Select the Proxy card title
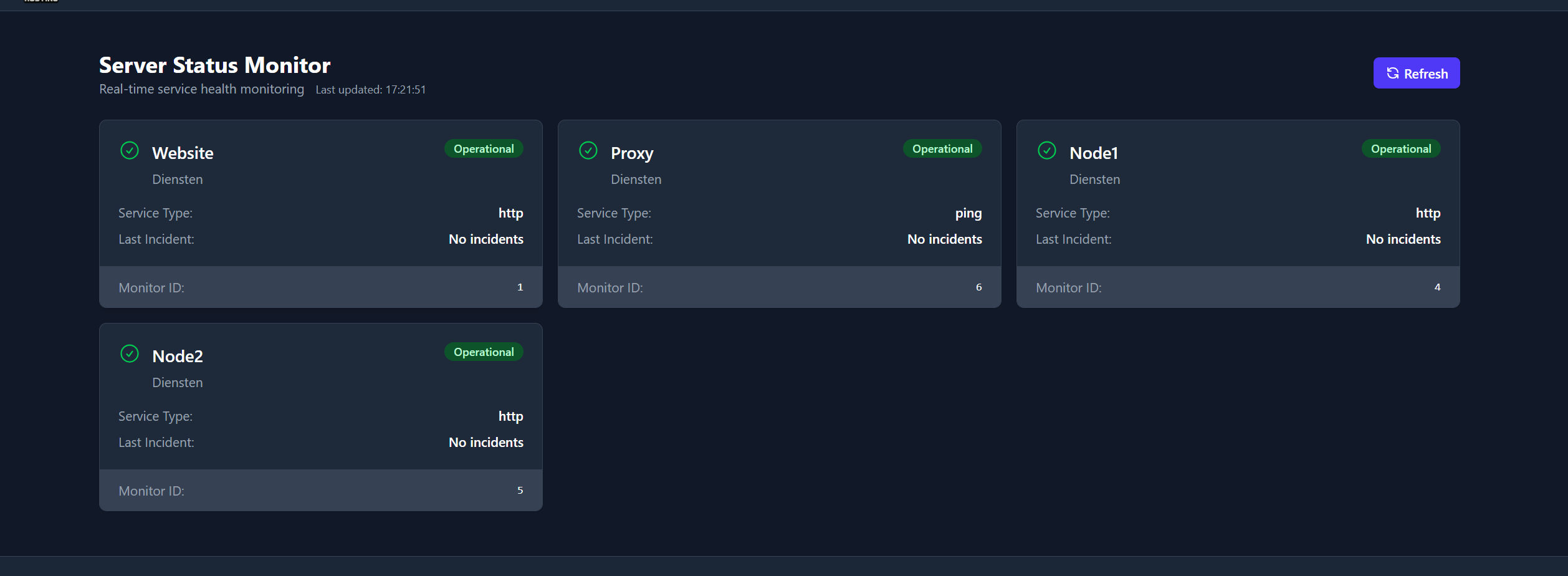The width and height of the screenshot is (1568, 576). [632, 153]
